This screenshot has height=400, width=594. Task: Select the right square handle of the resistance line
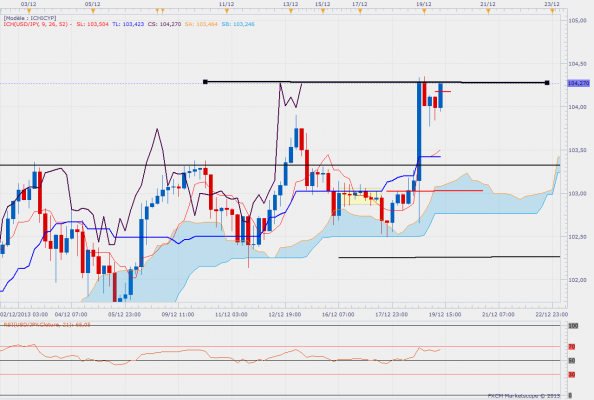tap(547, 83)
